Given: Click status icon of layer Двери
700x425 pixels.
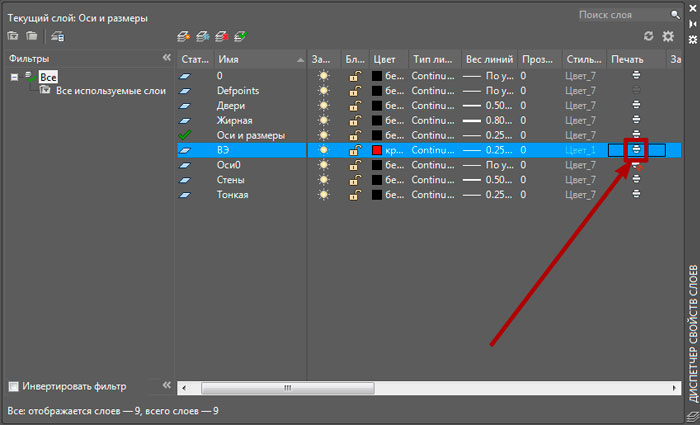Looking at the screenshot, I should 184,106.
